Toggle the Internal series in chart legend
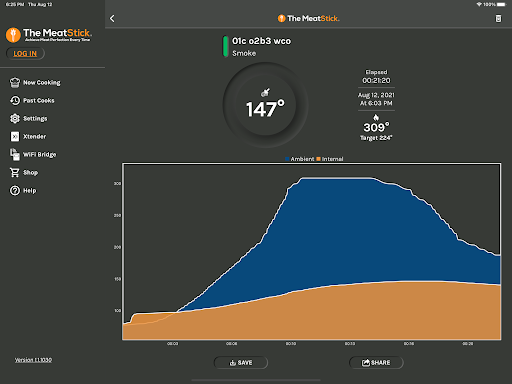Viewport: 512px width, 384px height. point(330,159)
